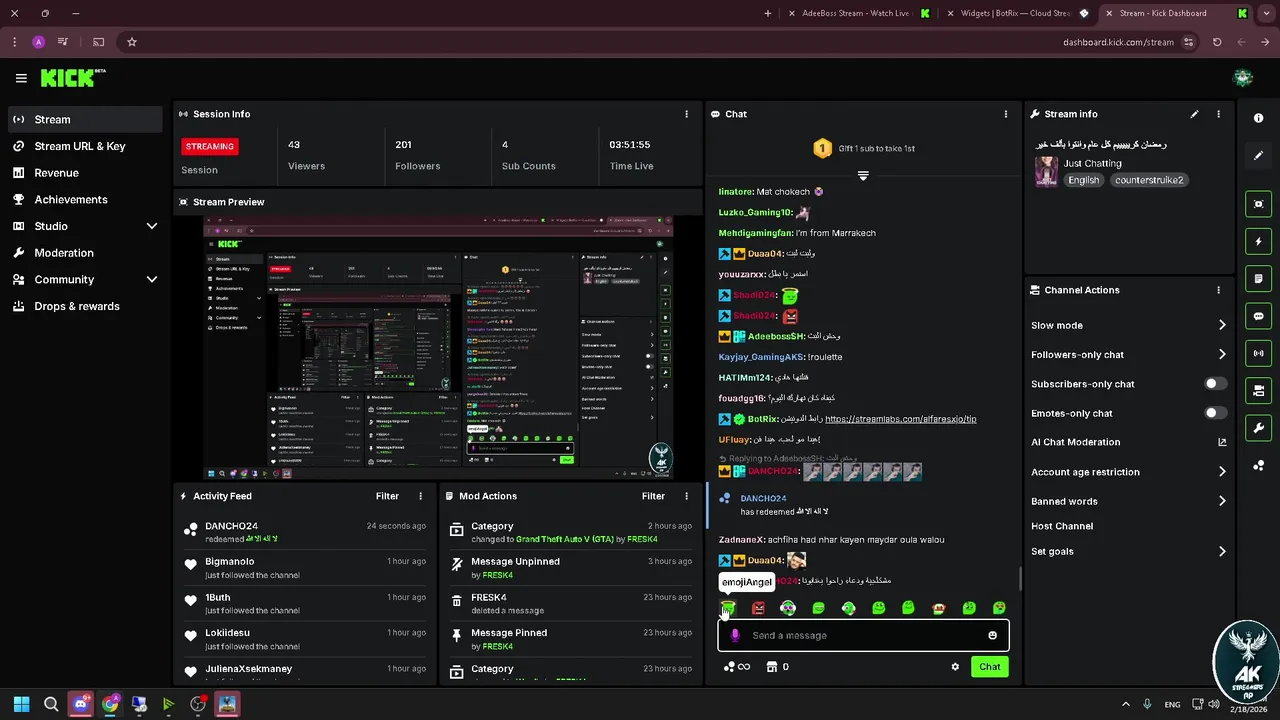Image resolution: width=1280 pixels, height=720 pixels.
Task: Open Stream in the sidebar
Action: 85,119
